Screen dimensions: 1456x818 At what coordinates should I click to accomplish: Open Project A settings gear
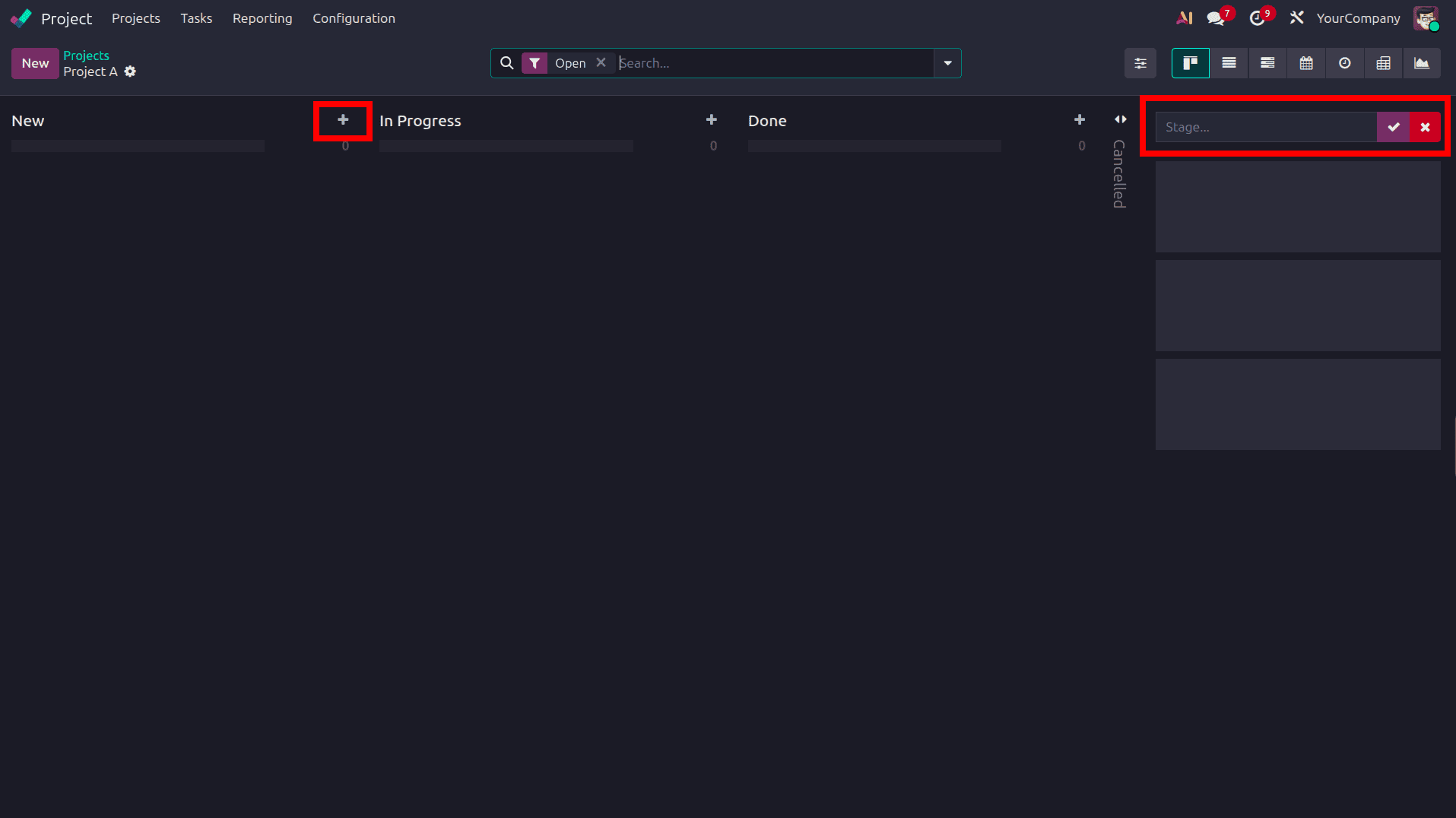pos(130,71)
